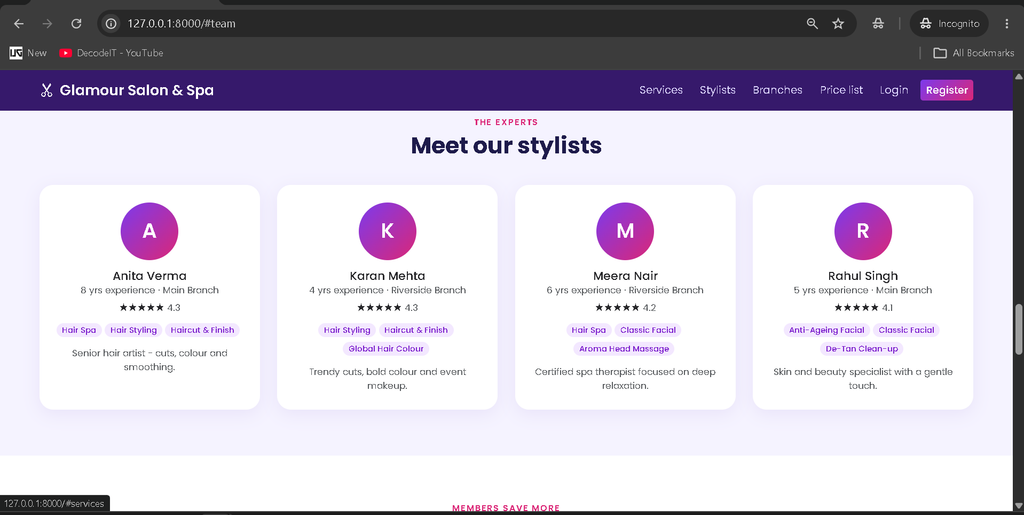This screenshot has width=1024, height=515.
Task: Click the Hair Spa tag on Anita Verma's card
Action: (79, 330)
